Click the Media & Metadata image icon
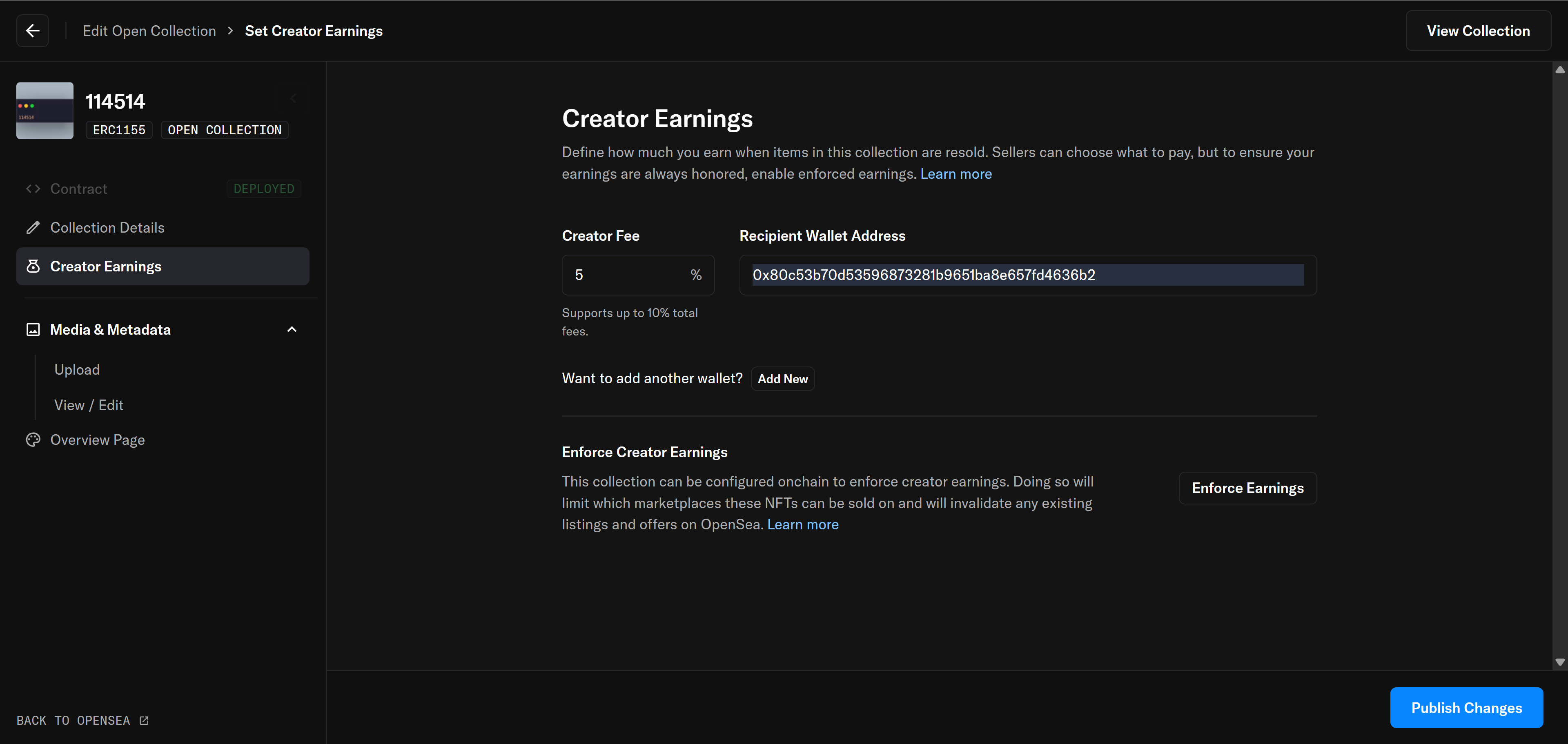Screen dimensions: 1568x744 (x=33, y=330)
